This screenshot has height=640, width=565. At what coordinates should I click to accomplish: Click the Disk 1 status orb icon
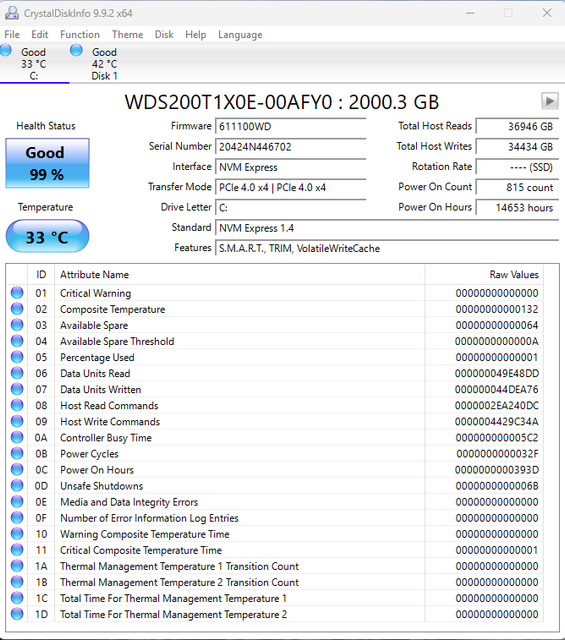click(x=76, y=50)
